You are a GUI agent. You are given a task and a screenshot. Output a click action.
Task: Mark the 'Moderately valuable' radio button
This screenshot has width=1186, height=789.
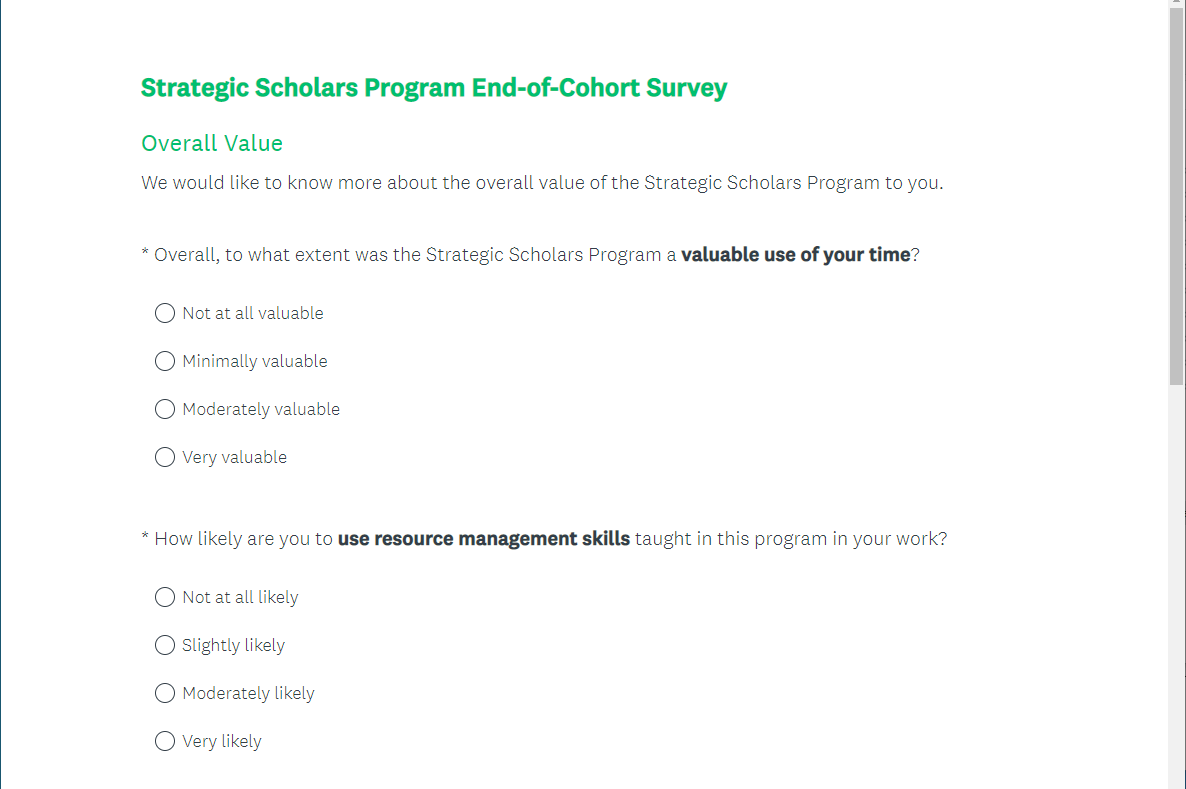click(x=165, y=409)
